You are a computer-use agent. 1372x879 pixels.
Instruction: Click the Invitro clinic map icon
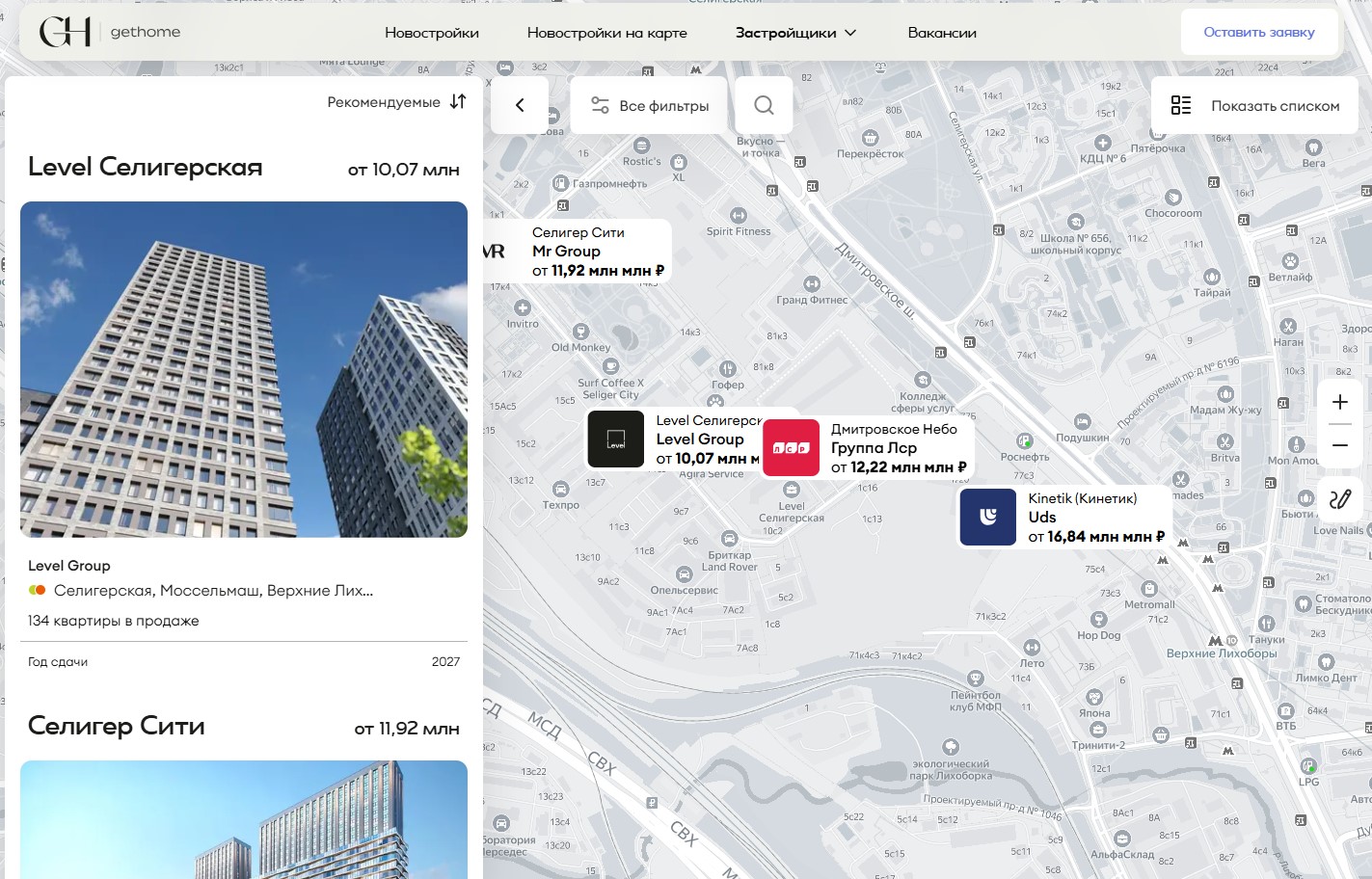coord(523,308)
